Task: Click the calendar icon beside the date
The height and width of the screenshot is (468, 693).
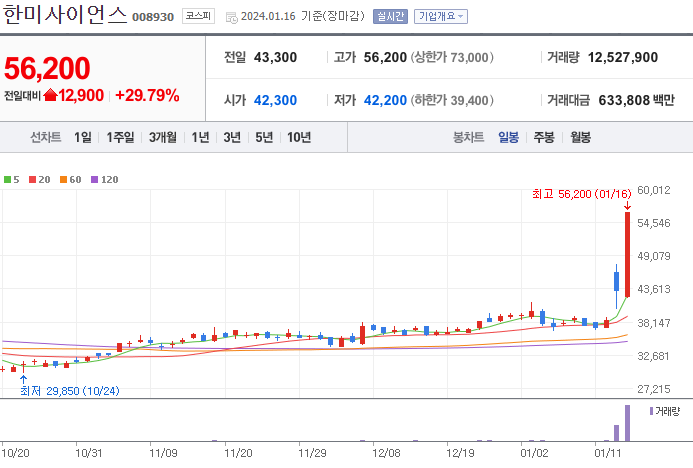Action: pyautogui.click(x=232, y=17)
